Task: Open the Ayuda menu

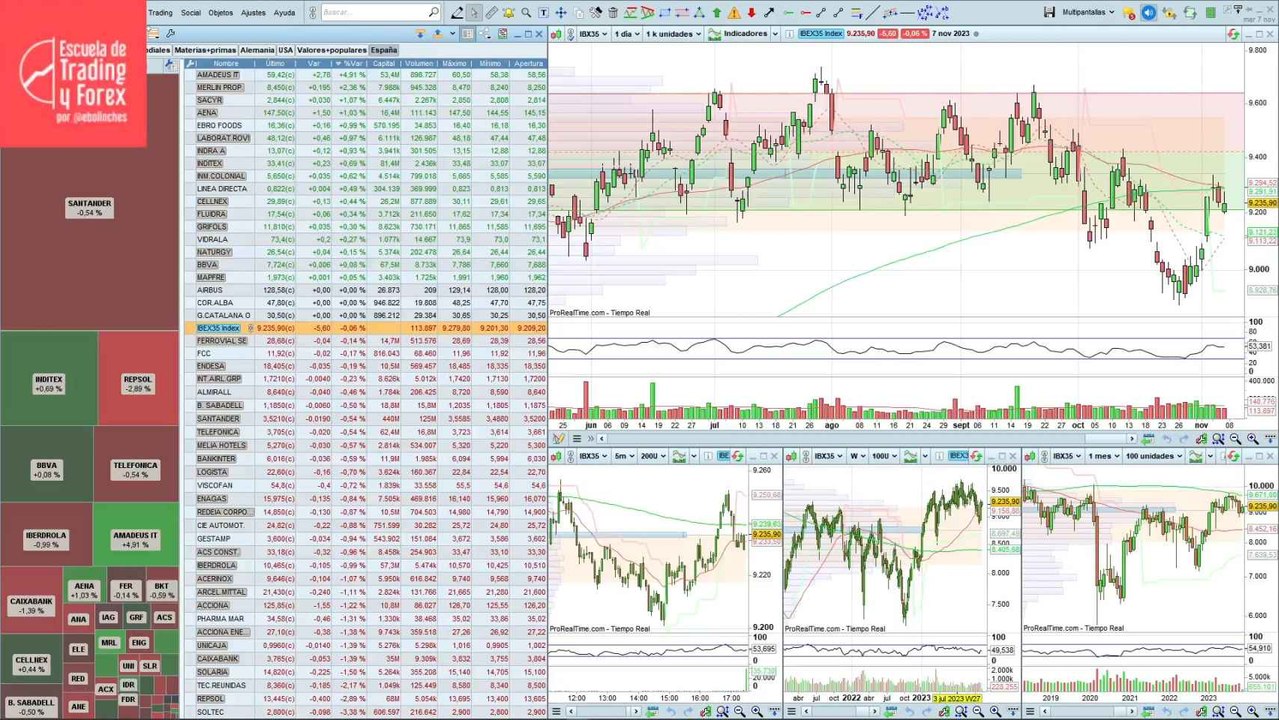Action: point(284,13)
